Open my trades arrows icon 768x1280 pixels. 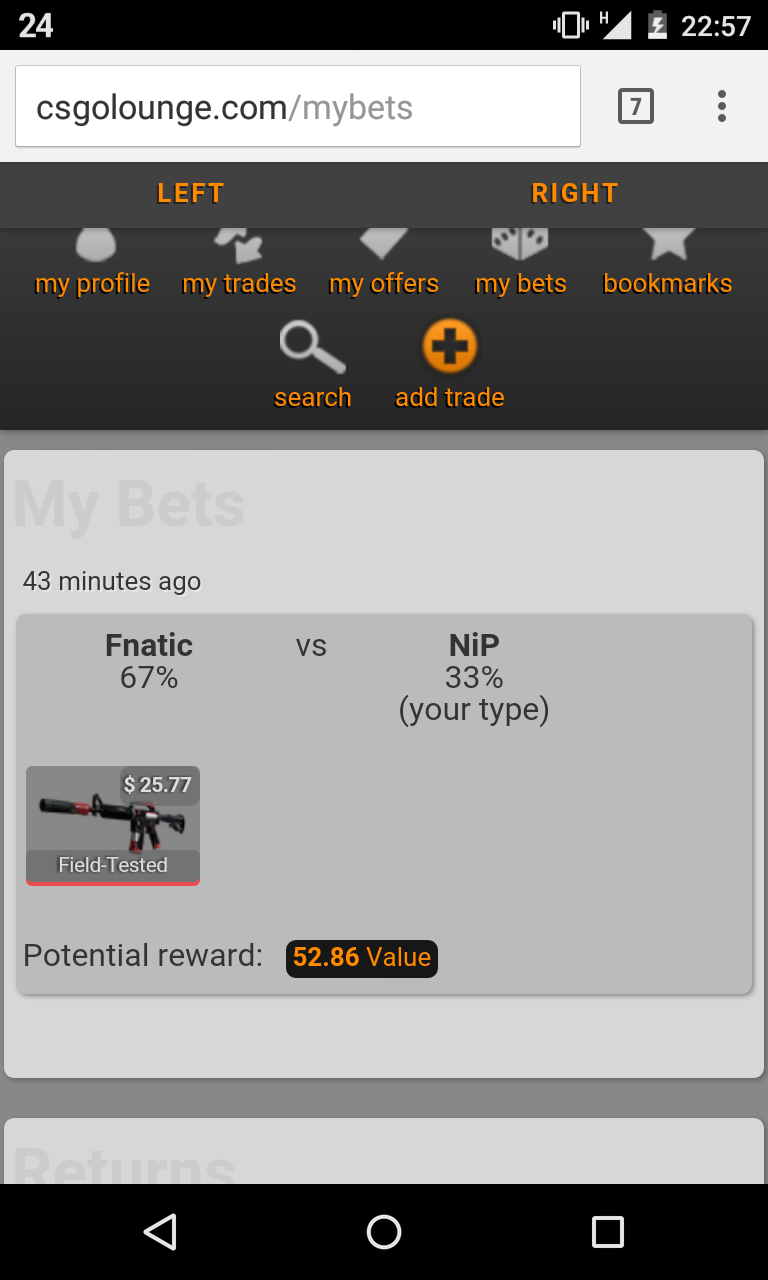pos(238,245)
